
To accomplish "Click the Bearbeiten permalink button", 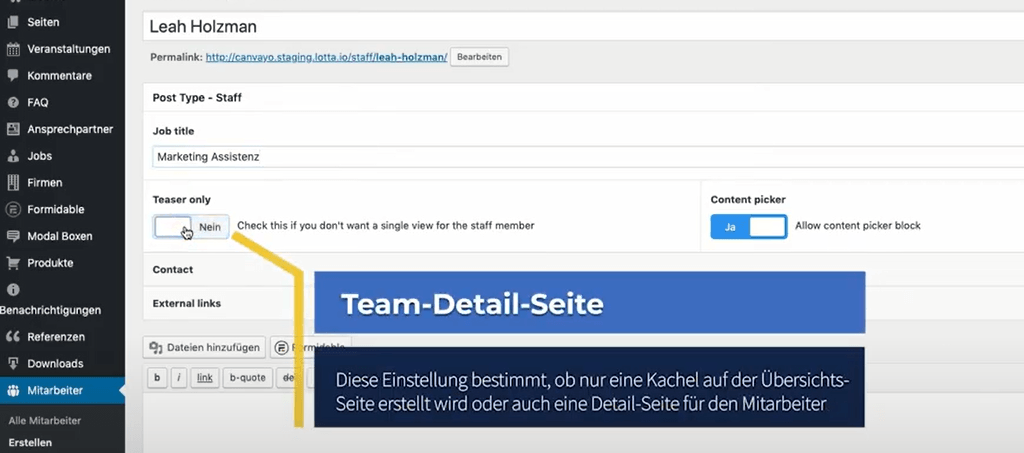I will coord(479,57).
